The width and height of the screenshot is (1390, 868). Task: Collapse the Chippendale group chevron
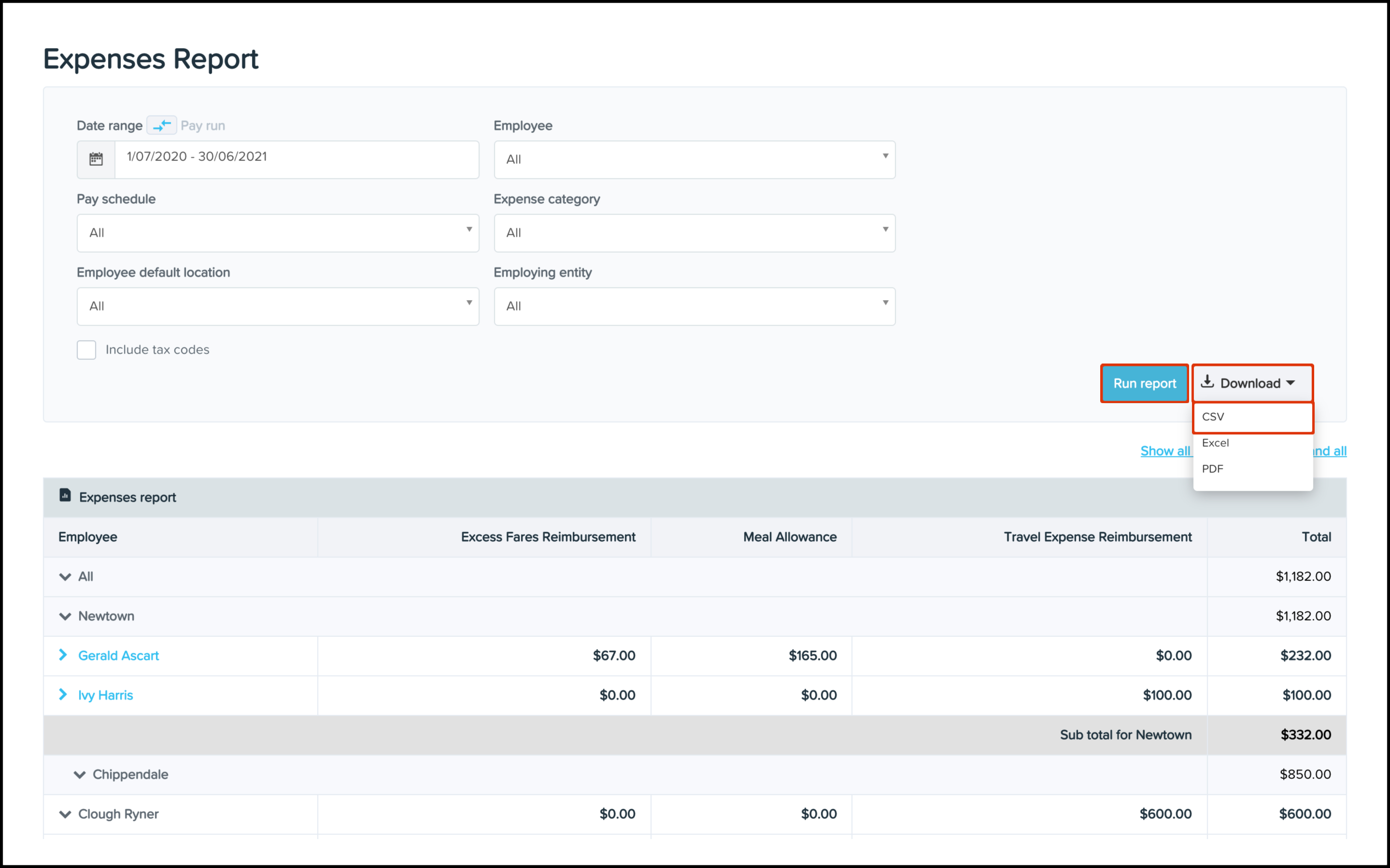79,774
